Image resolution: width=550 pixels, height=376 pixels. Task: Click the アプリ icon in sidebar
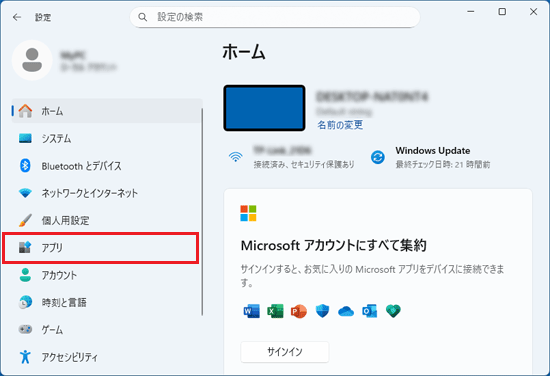point(25,247)
